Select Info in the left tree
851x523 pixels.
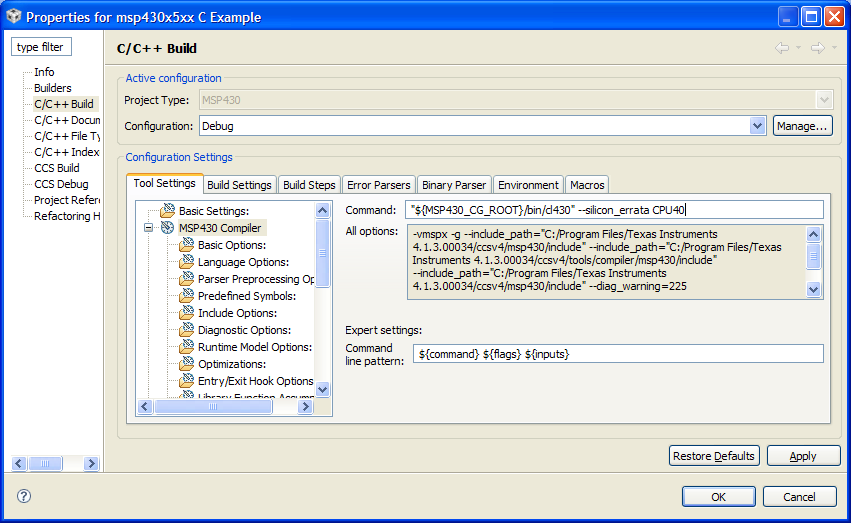(44, 72)
